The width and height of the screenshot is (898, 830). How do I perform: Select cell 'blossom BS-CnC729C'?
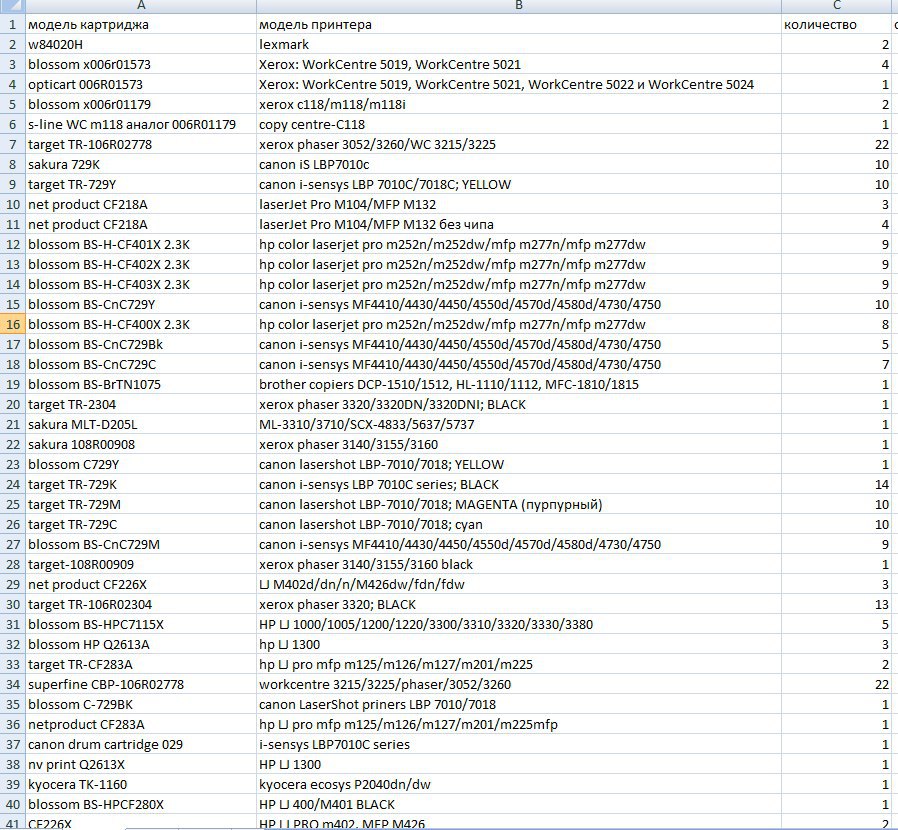[x=141, y=365]
